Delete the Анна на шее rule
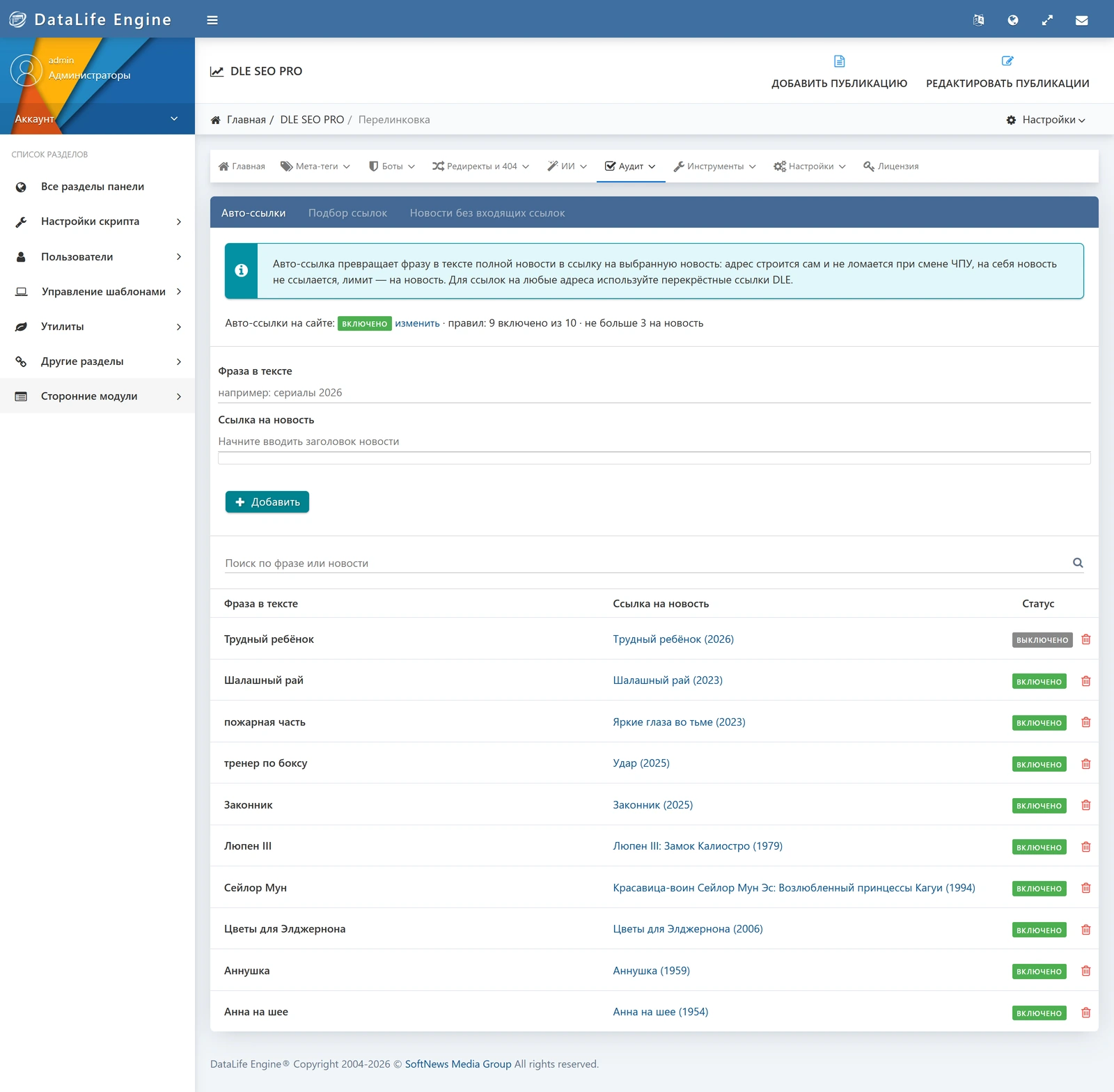This screenshot has width=1114, height=1092. [x=1086, y=1013]
